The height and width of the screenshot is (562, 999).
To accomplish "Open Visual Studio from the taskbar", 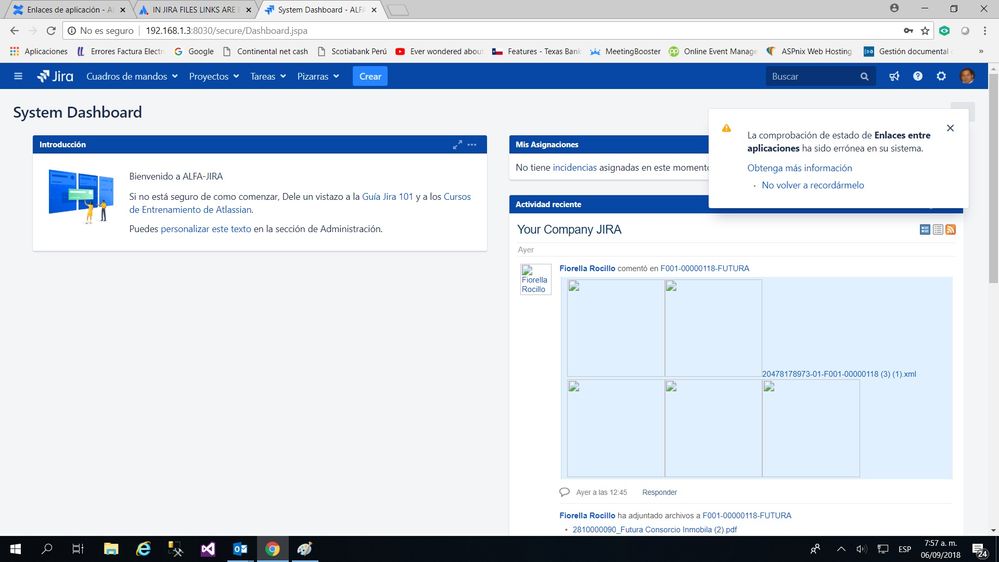I will (x=208, y=549).
